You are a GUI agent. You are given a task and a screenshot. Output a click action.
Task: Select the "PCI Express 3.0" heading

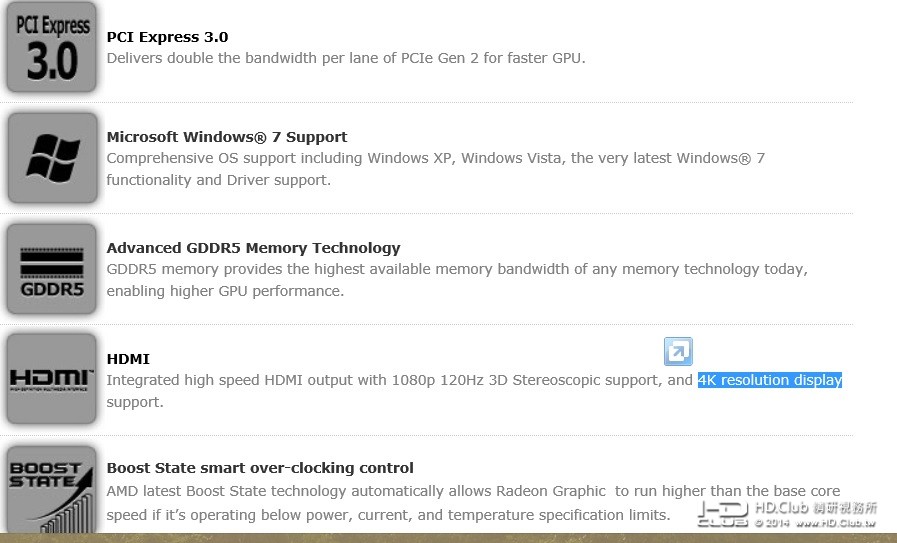[x=167, y=37]
